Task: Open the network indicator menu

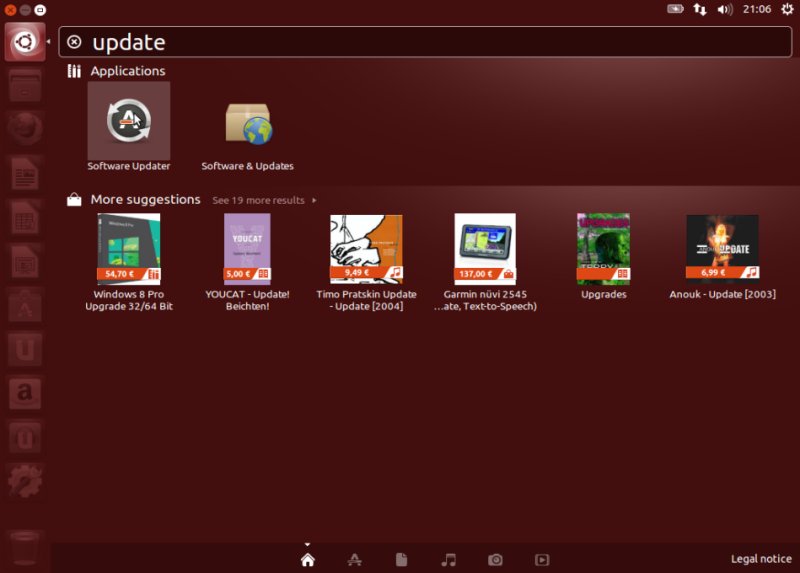Action: (x=699, y=9)
